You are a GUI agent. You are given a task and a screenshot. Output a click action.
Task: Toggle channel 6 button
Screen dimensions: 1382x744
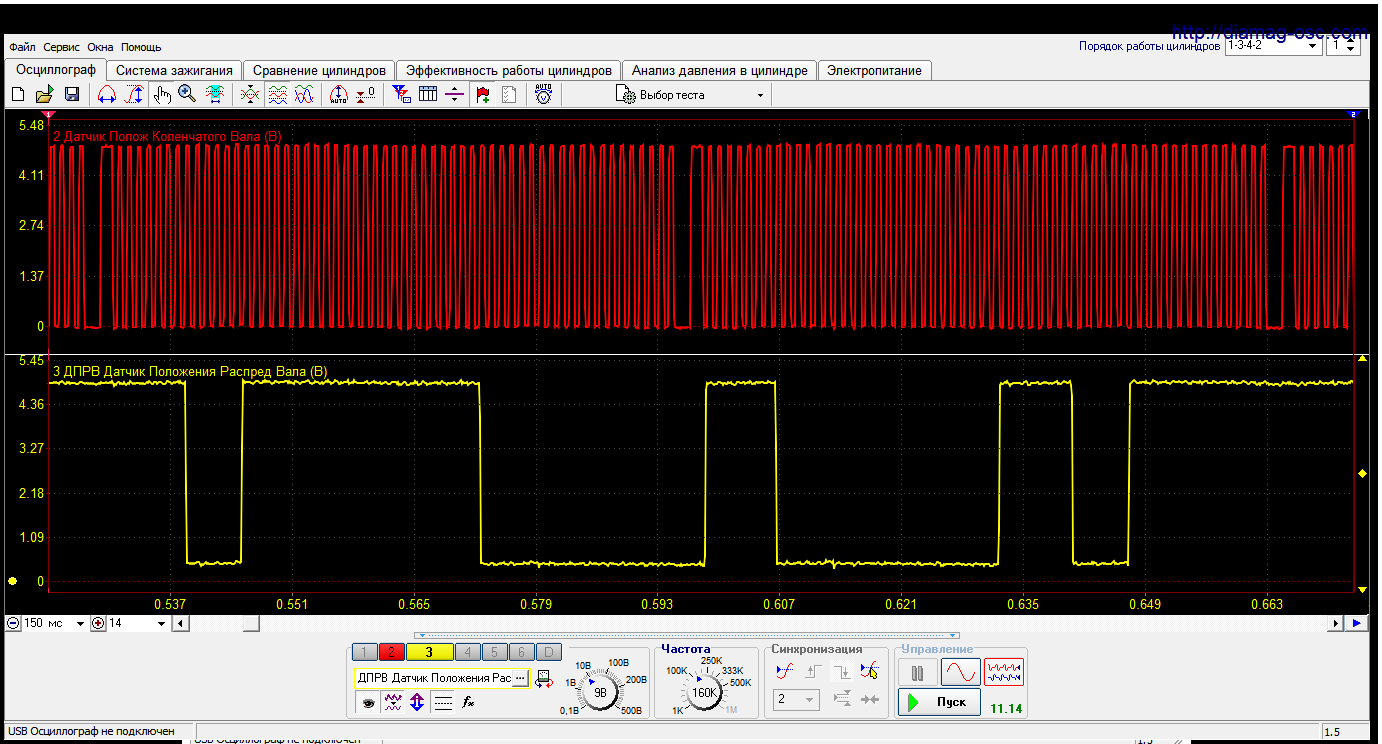520,652
